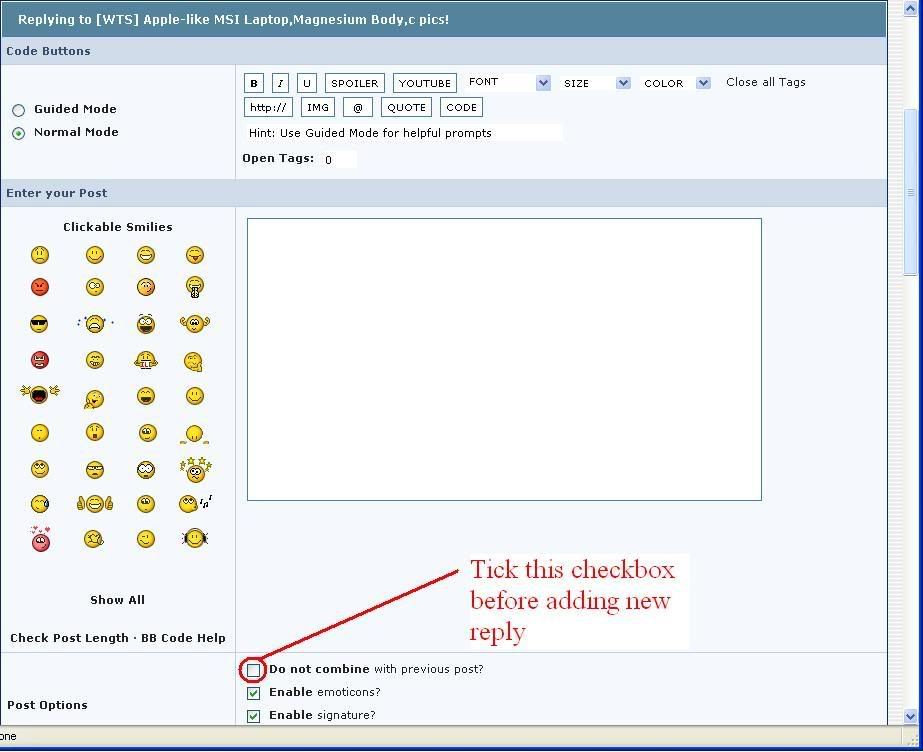Click the Show All smilies link
The image size is (923, 752).
coord(117,600)
